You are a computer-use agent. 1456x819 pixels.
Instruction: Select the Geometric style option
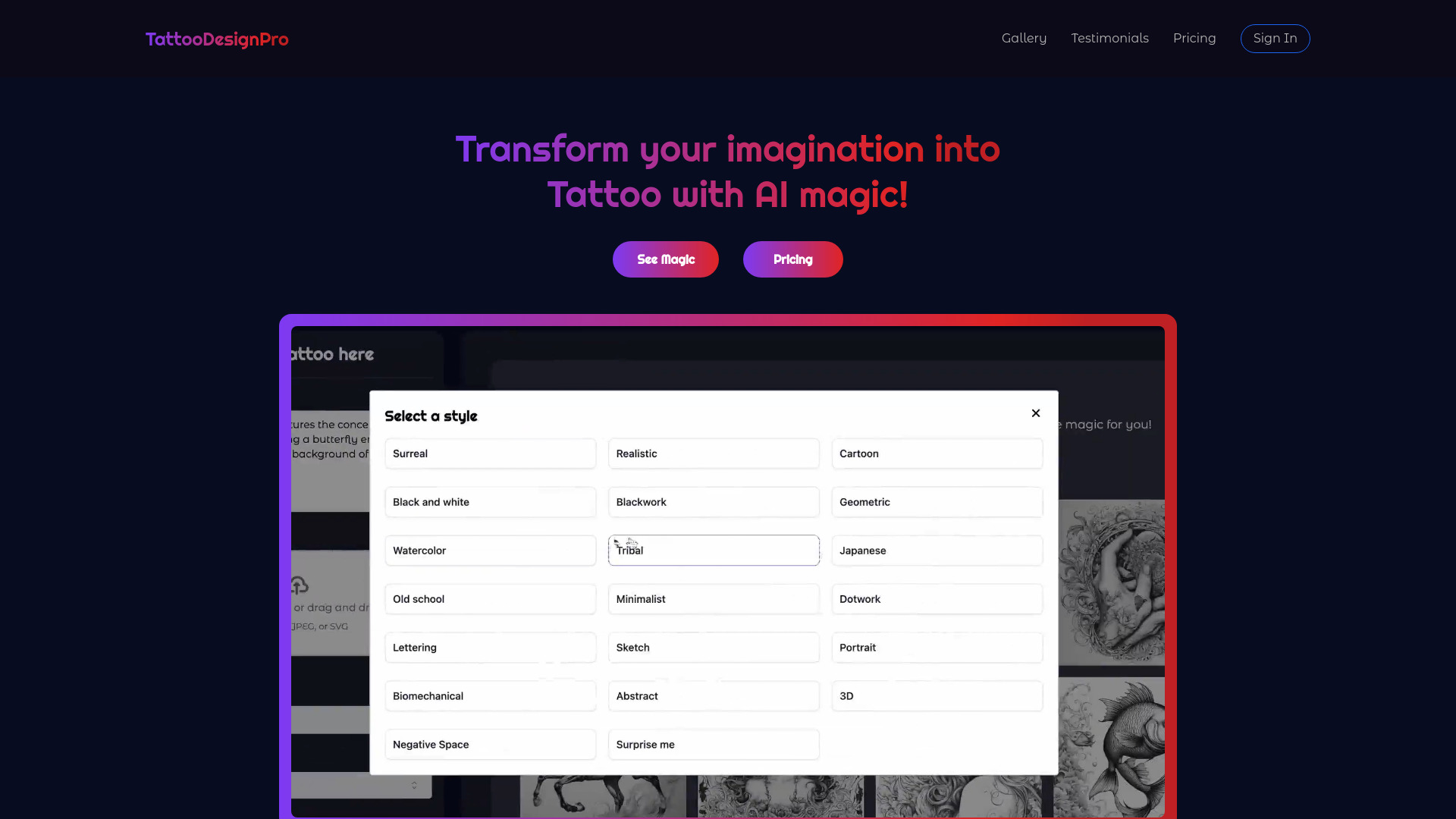pyautogui.click(x=937, y=502)
